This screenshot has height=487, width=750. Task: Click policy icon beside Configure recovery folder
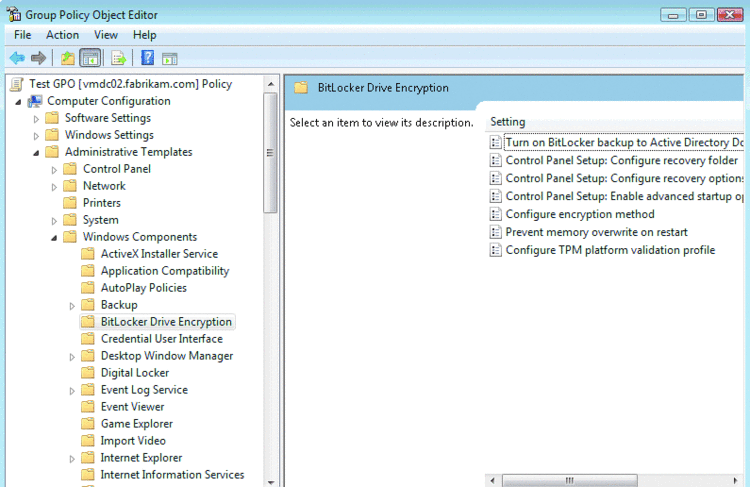pyautogui.click(x=496, y=161)
